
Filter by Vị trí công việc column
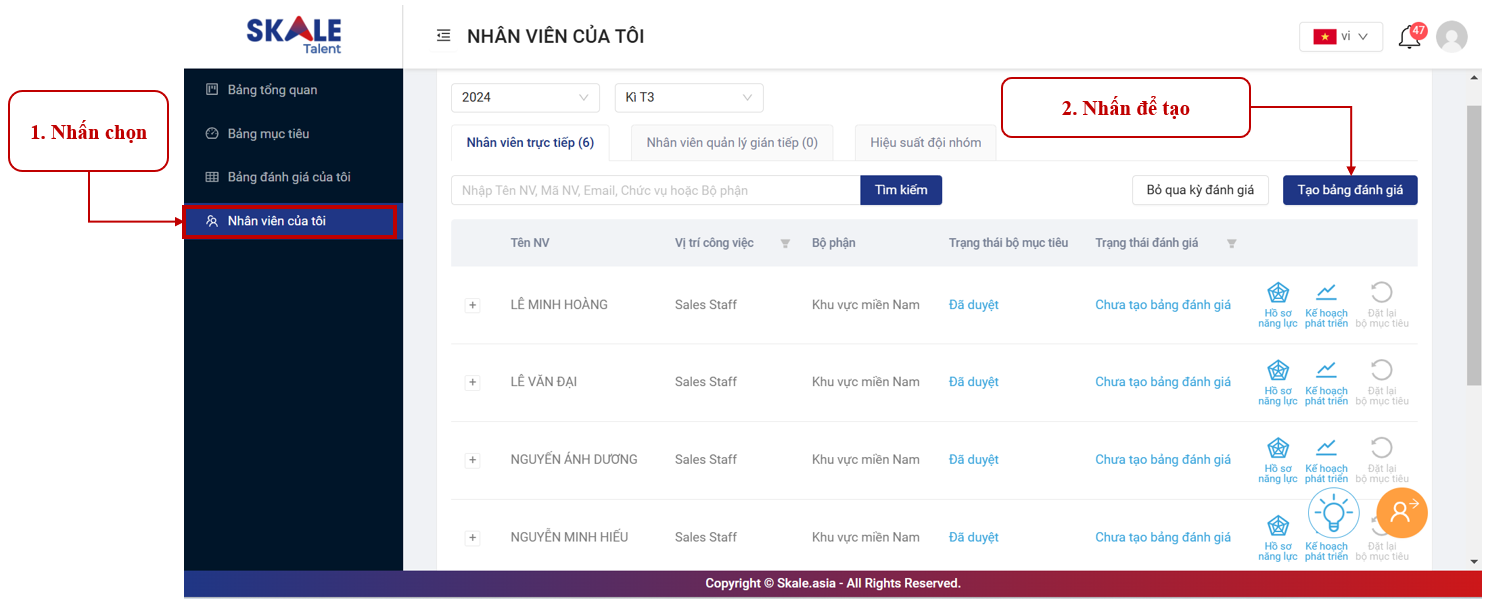click(x=785, y=243)
